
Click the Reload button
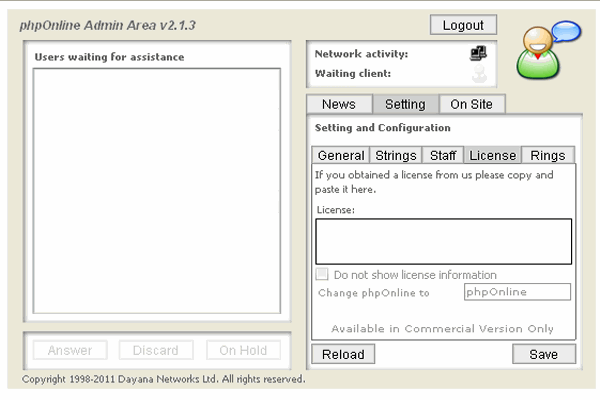coord(343,354)
